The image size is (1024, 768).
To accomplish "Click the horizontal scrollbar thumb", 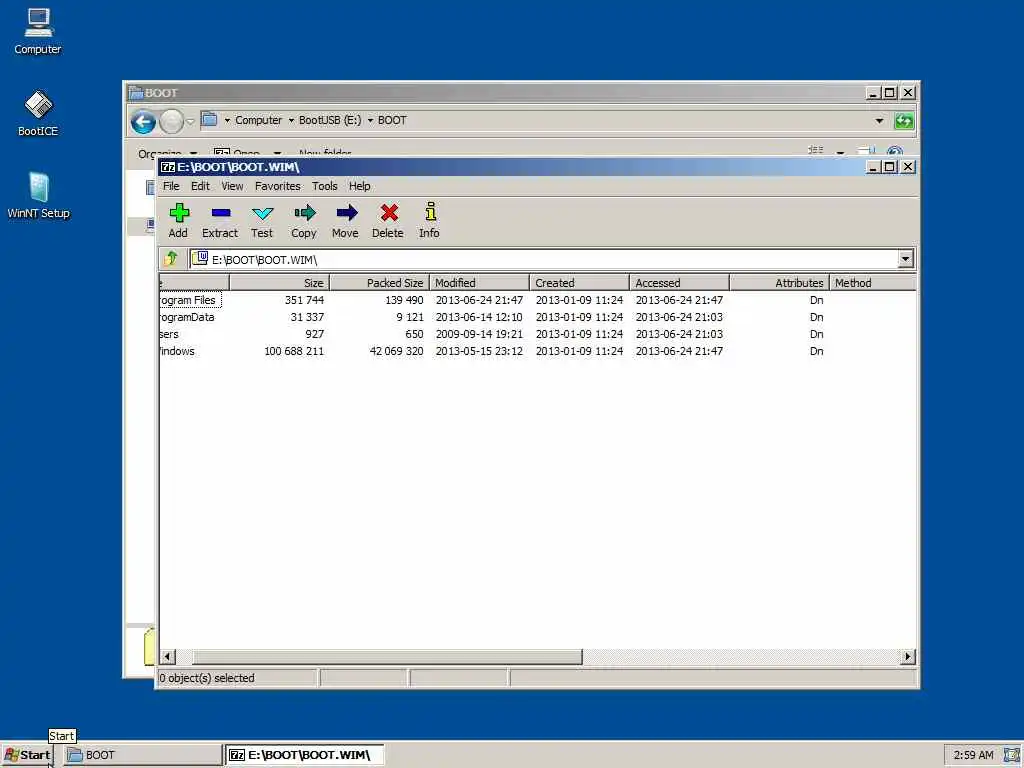I will coord(387,656).
